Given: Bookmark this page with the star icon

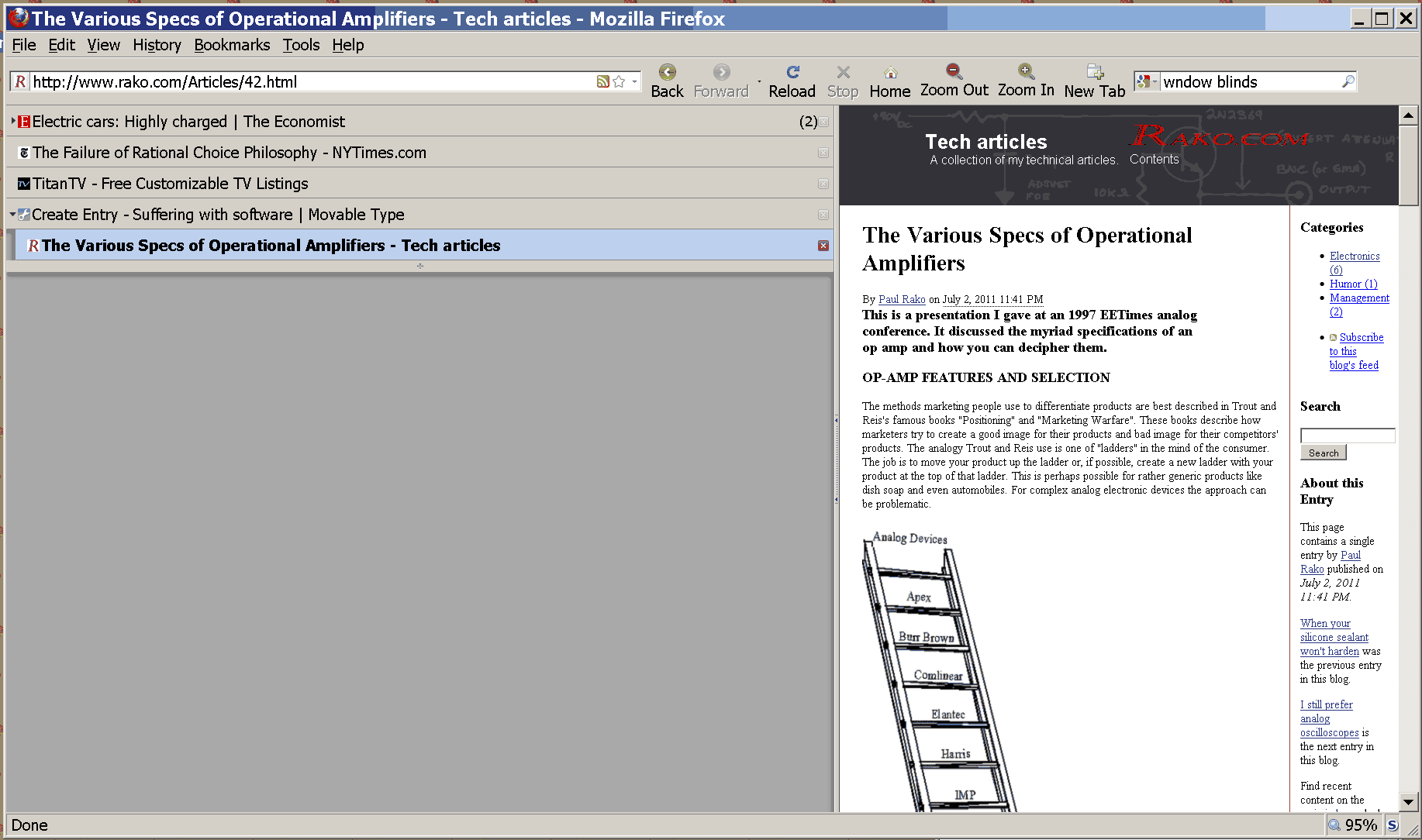Looking at the screenshot, I should (x=619, y=81).
